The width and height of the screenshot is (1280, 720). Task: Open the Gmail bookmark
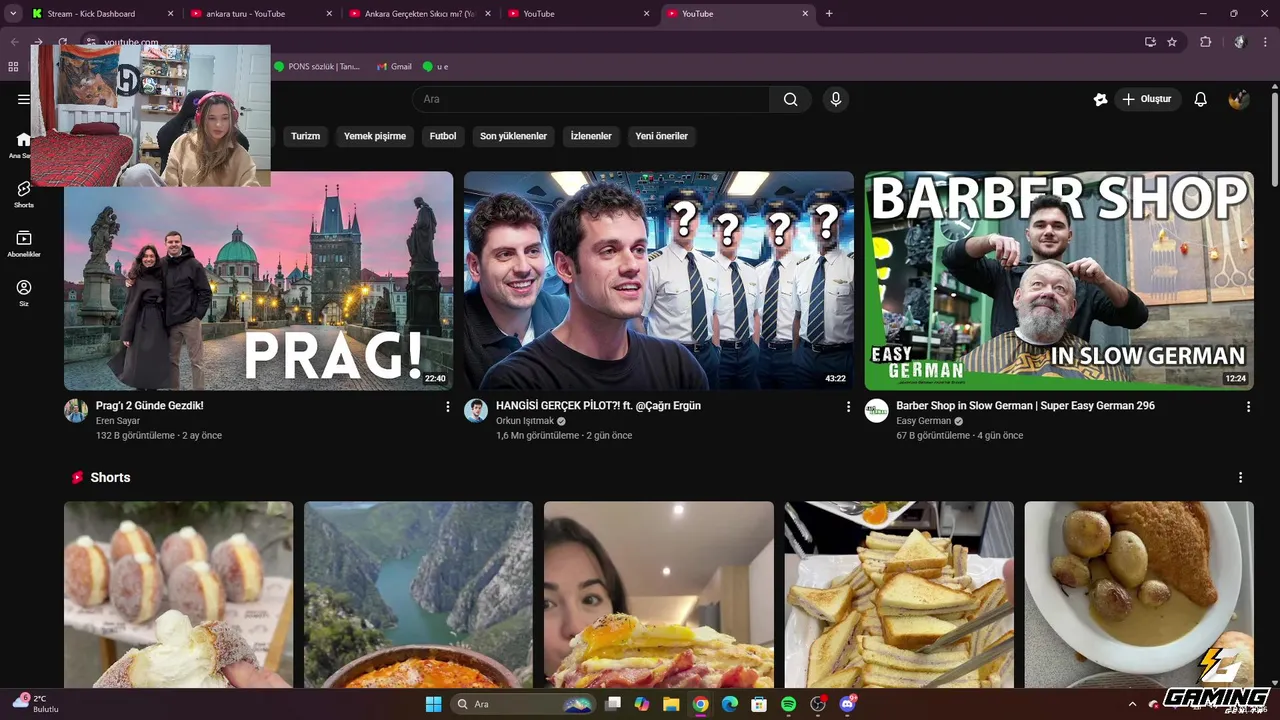(394, 67)
